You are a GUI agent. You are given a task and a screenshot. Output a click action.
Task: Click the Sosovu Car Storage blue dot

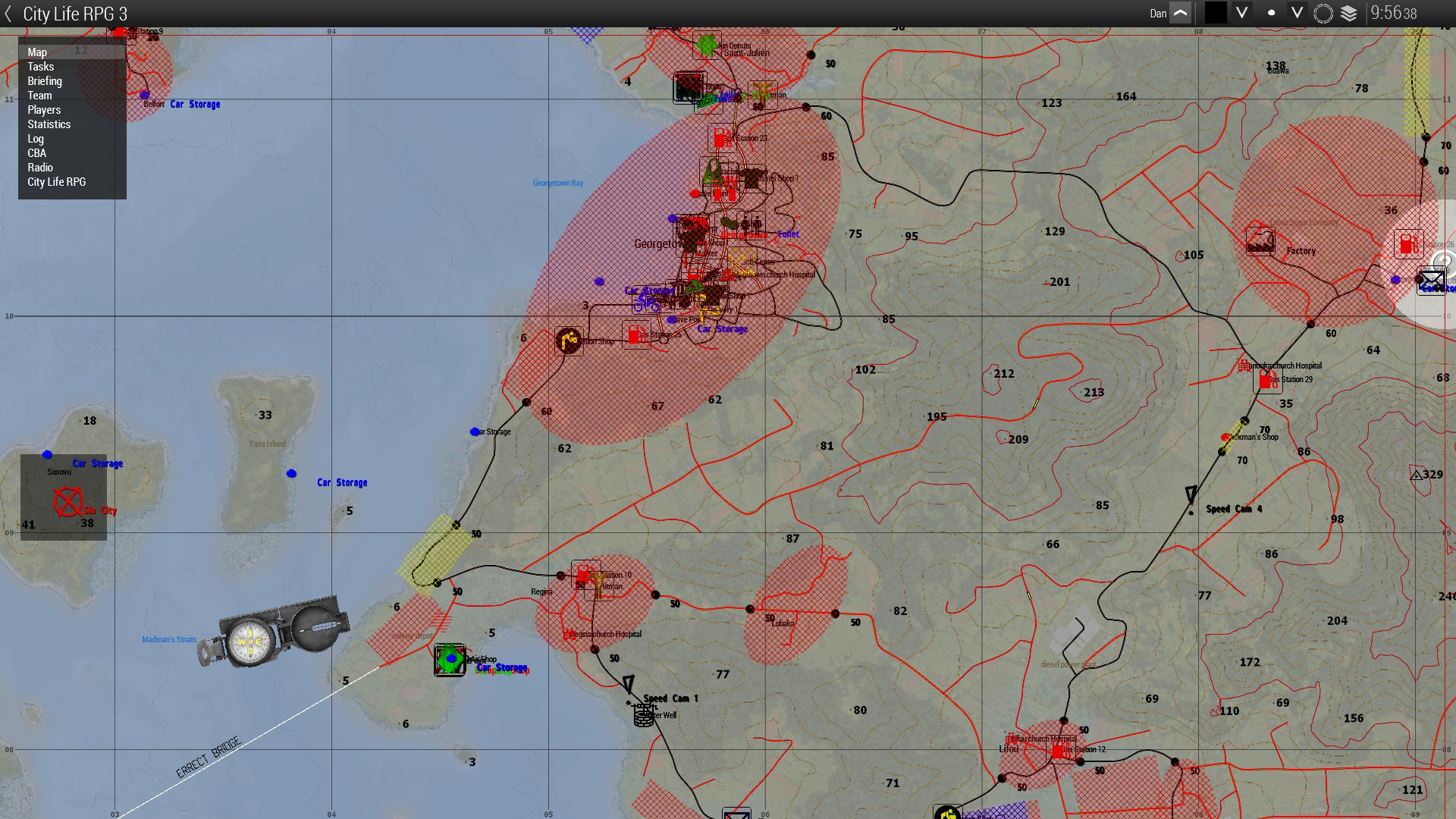tap(47, 454)
